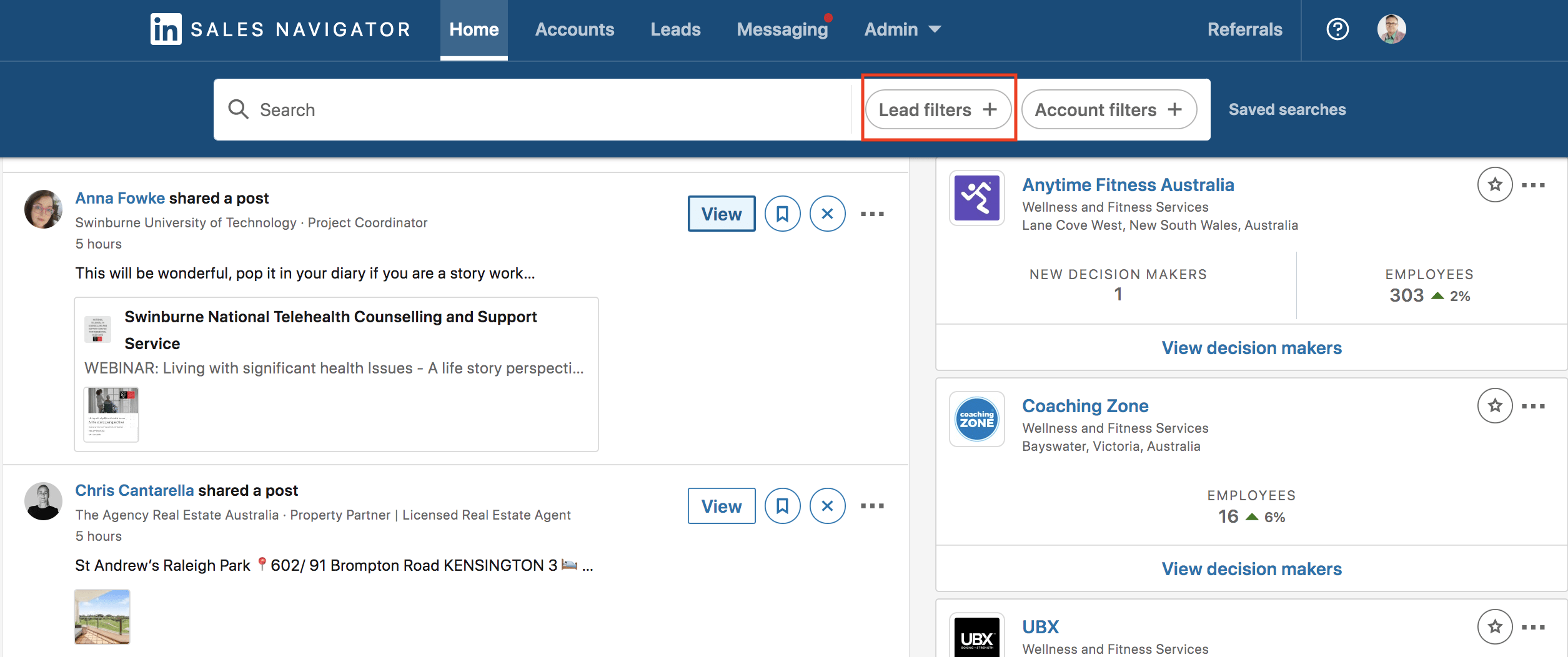Open Anytime Fitness Australia account page

click(x=1128, y=185)
